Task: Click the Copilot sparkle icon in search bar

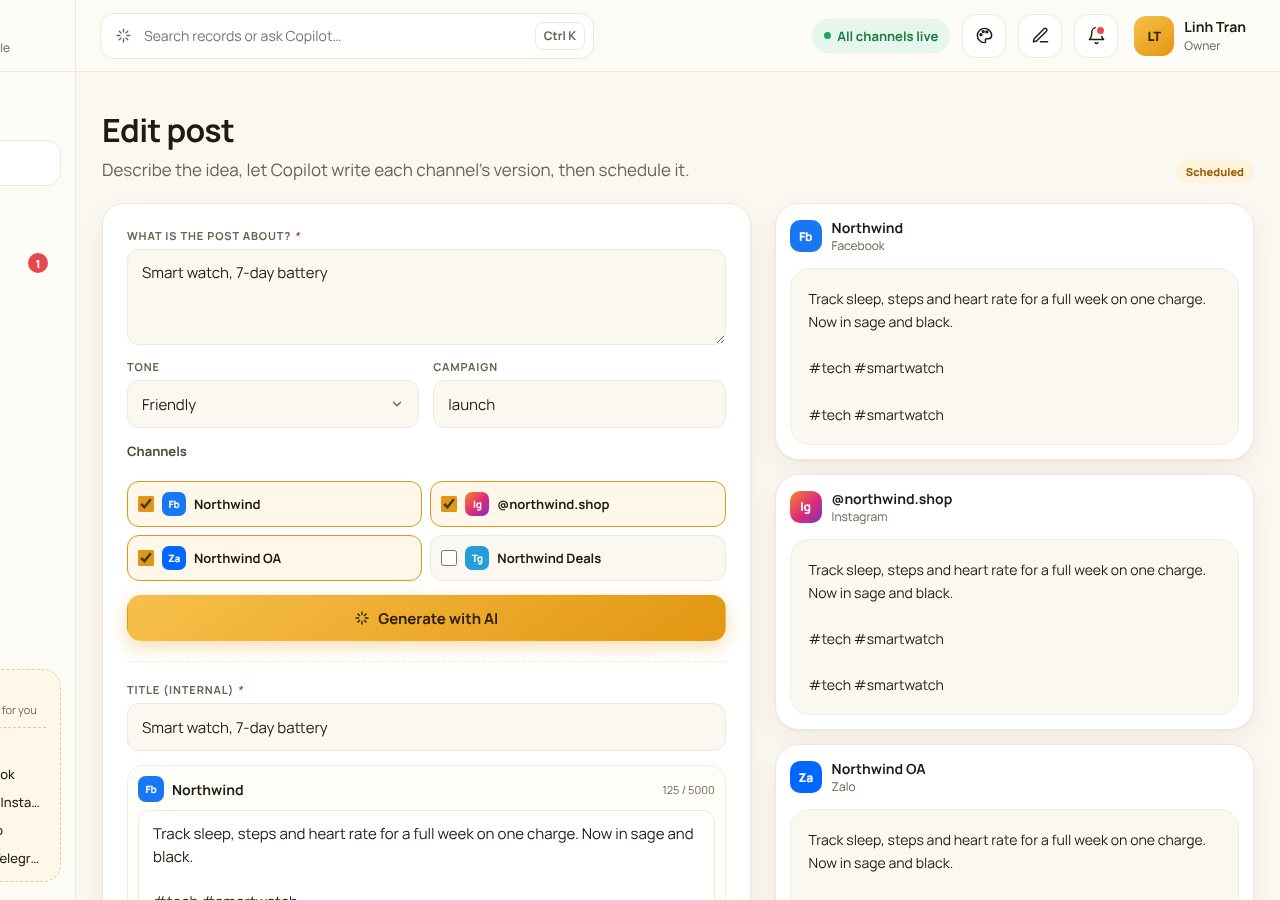Action: tap(123, 36)
